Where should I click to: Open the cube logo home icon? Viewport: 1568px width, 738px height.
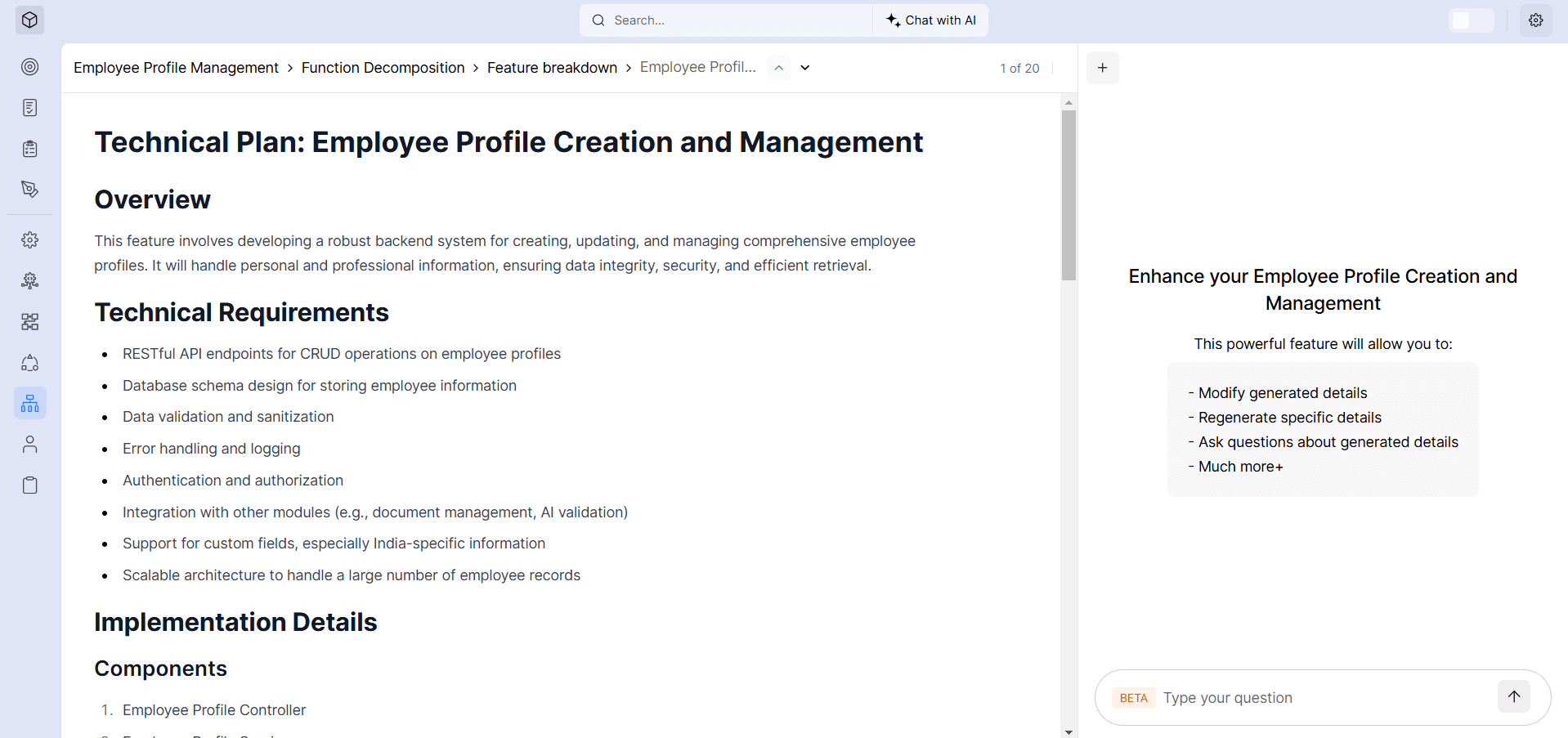coord(29,20)
